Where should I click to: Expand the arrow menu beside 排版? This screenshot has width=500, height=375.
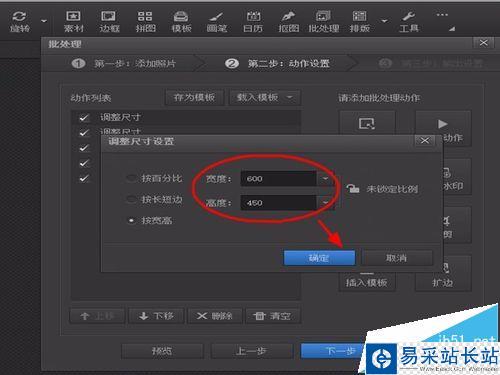[384, 21]
